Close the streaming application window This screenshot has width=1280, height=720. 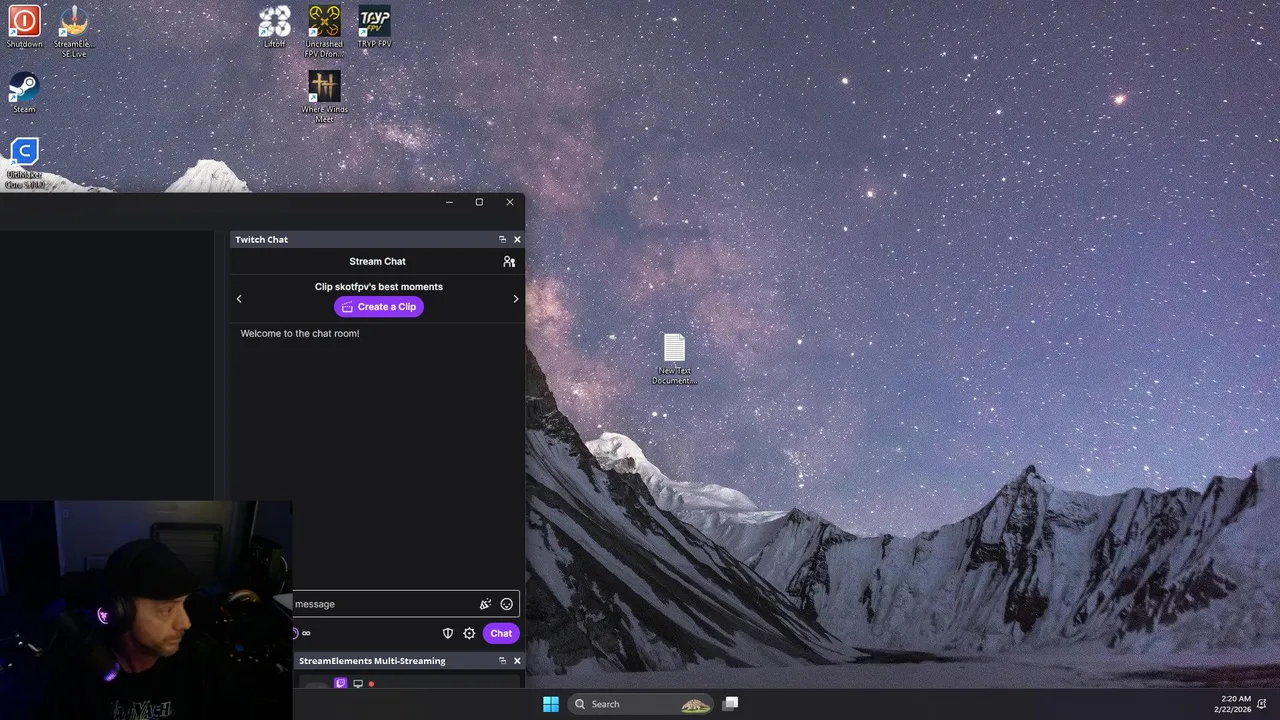(510, 202)
